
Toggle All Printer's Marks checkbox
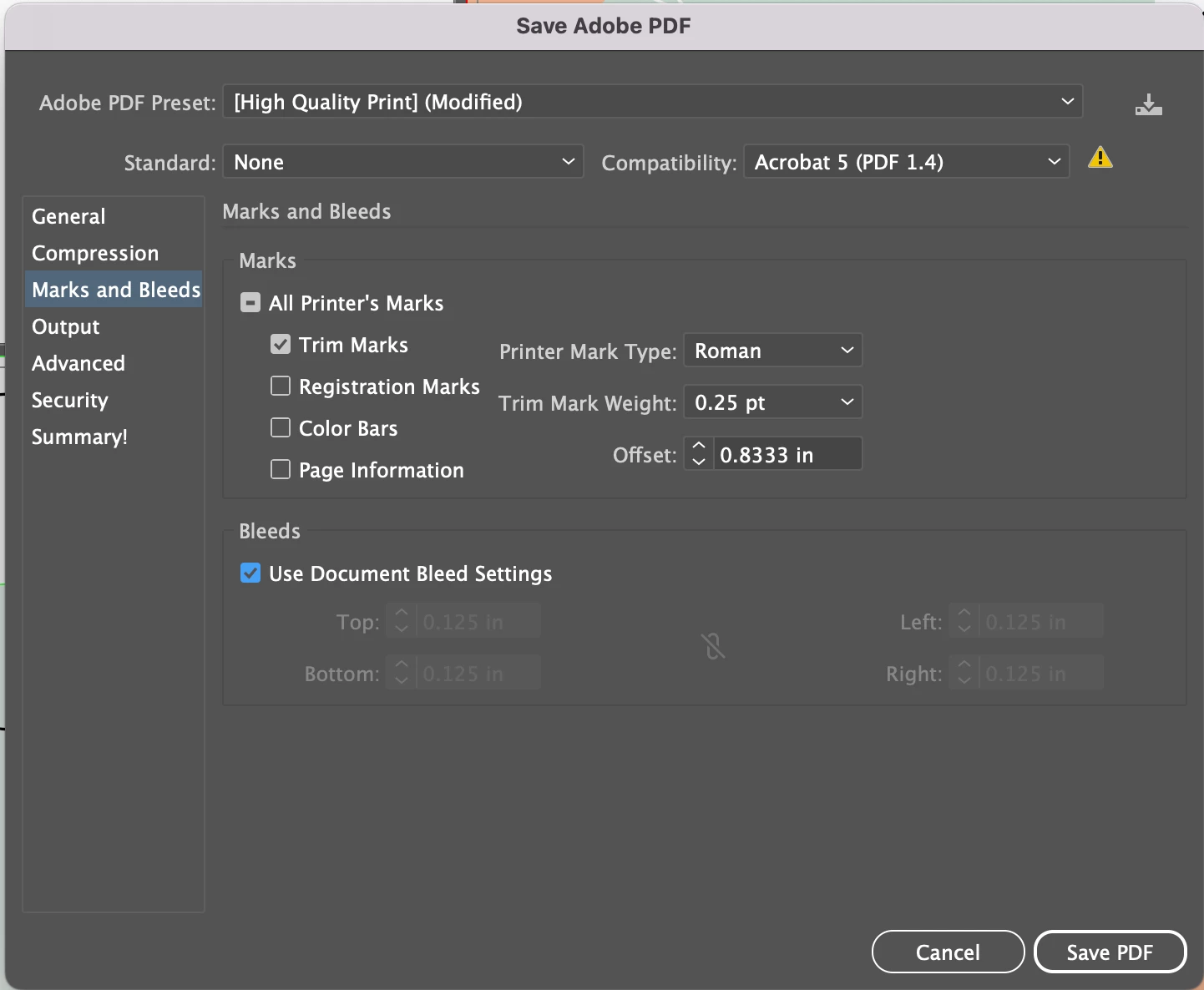[x=250, y=302]
